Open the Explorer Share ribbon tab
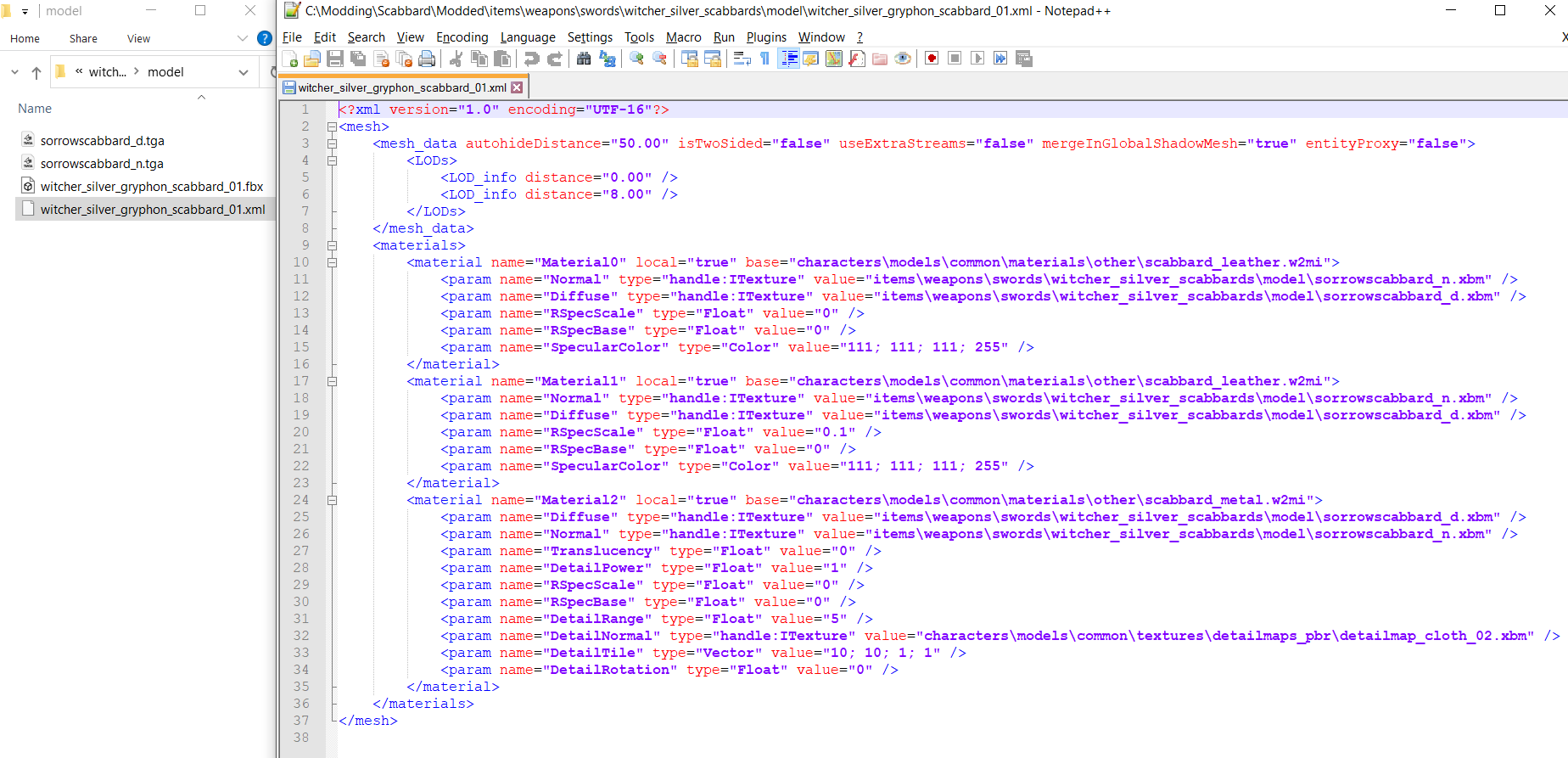Viewport: 1568px width, 758px height. click(x=83, y=39)
